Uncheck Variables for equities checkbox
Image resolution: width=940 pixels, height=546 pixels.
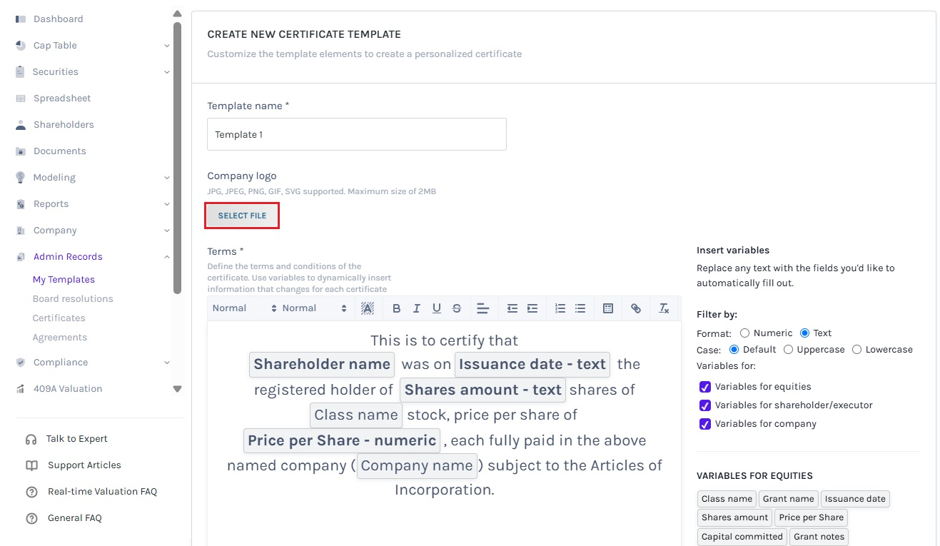click(x=705, y=387)
